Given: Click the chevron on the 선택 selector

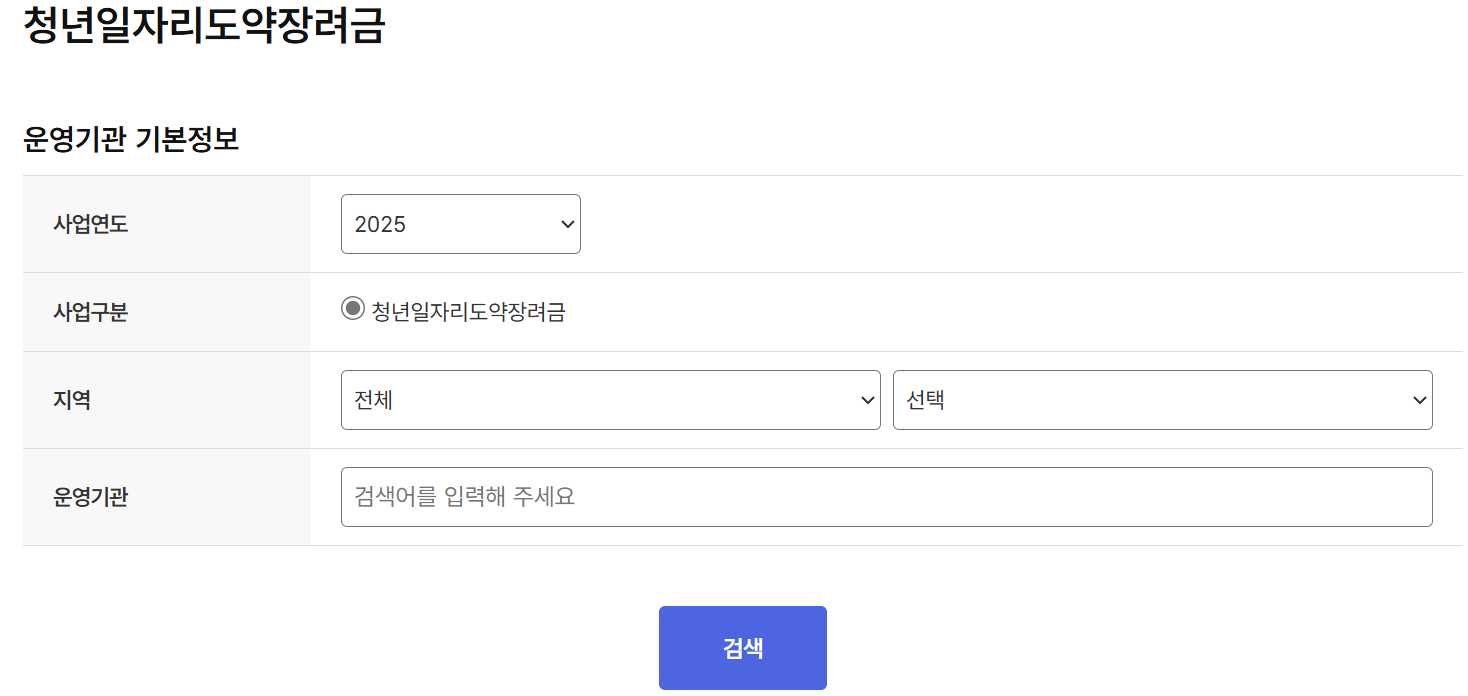Looking at the screenshot, I should click(1419, 400).
